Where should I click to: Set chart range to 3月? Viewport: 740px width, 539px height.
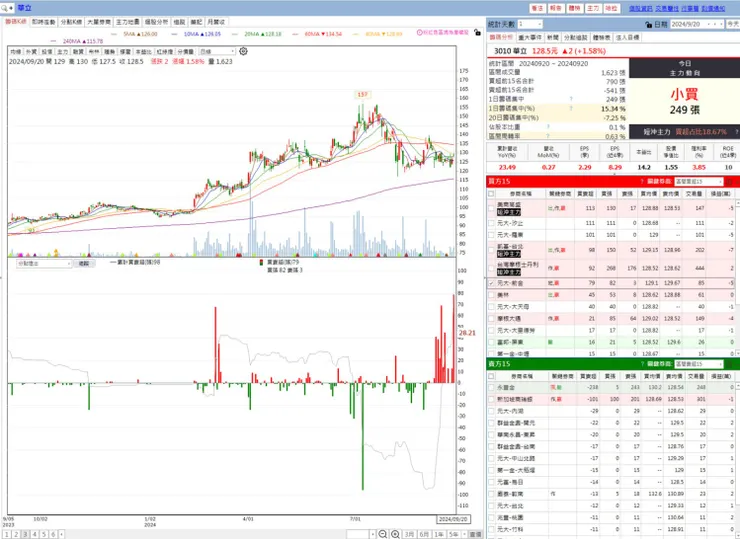[409, 534]
